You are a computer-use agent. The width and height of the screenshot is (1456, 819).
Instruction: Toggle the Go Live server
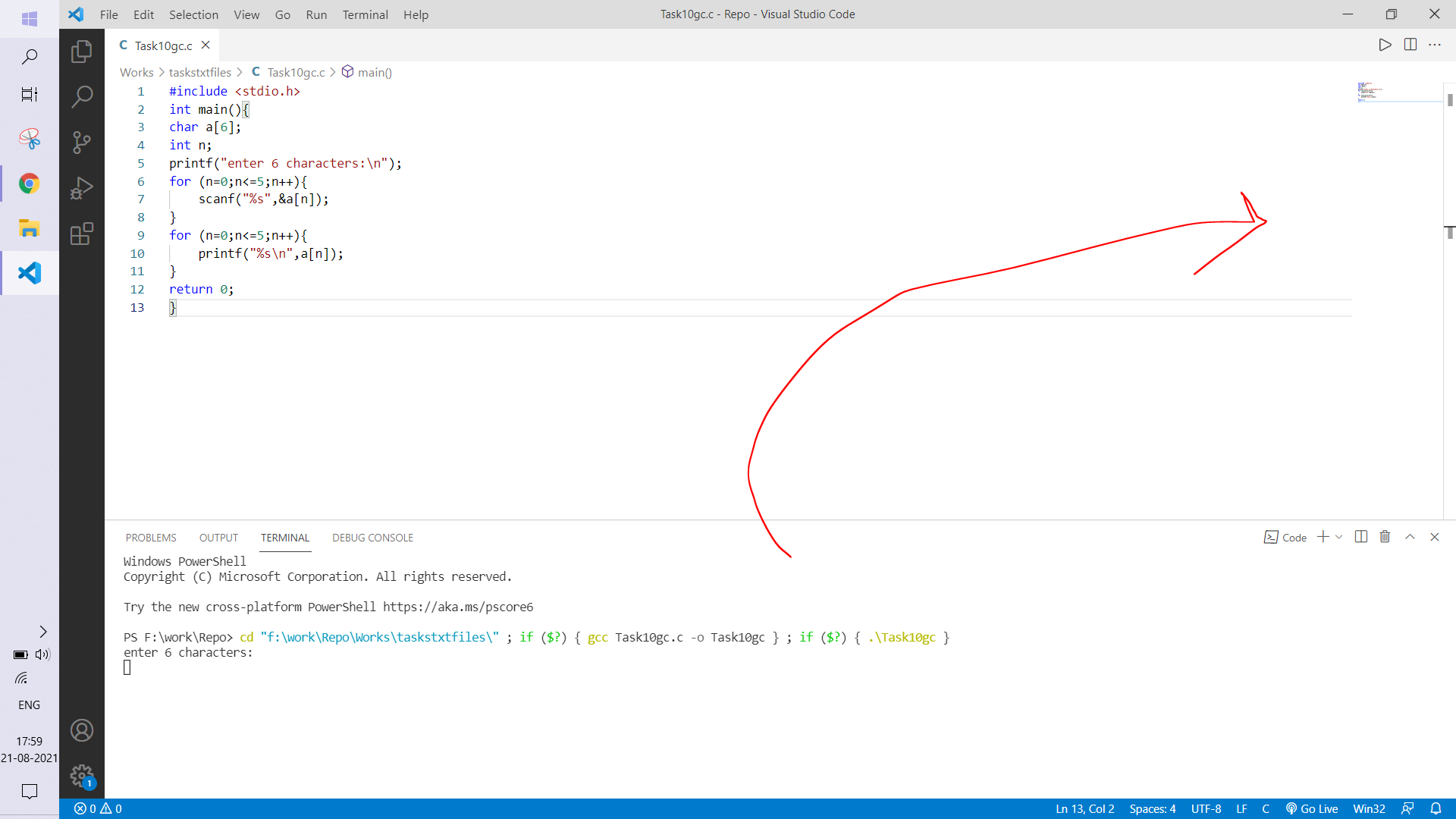point(1312,808)
